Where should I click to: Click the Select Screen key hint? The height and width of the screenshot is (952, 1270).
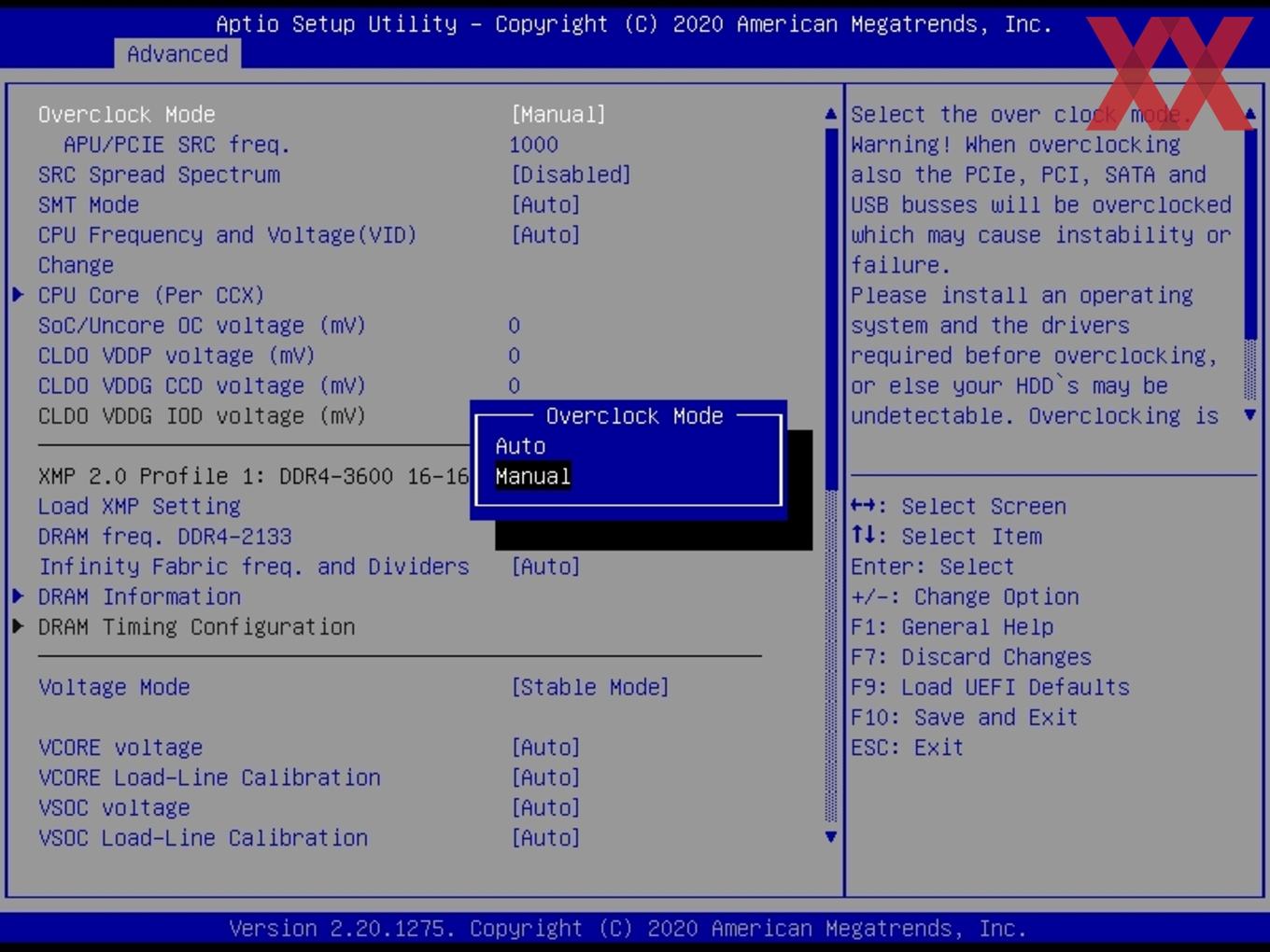click(x=958, y=507)
